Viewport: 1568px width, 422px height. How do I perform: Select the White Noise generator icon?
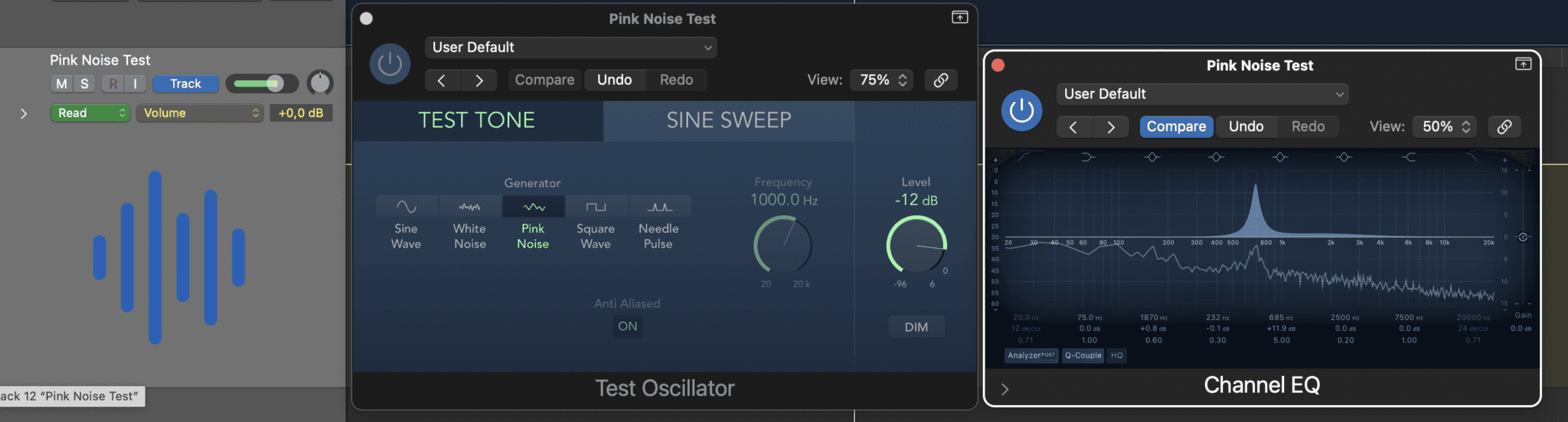469,207
